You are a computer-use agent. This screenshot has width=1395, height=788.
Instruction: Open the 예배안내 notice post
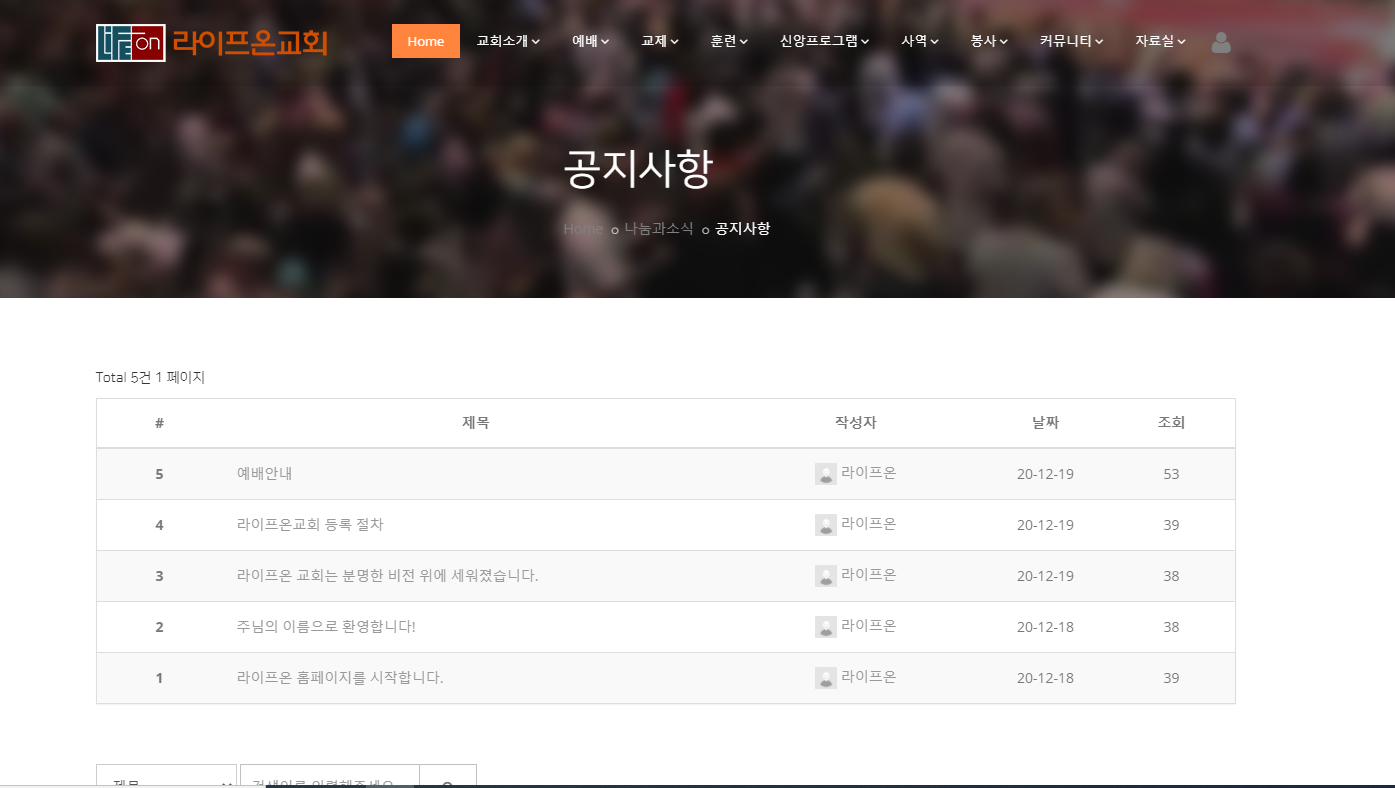(x=263, y=473)
